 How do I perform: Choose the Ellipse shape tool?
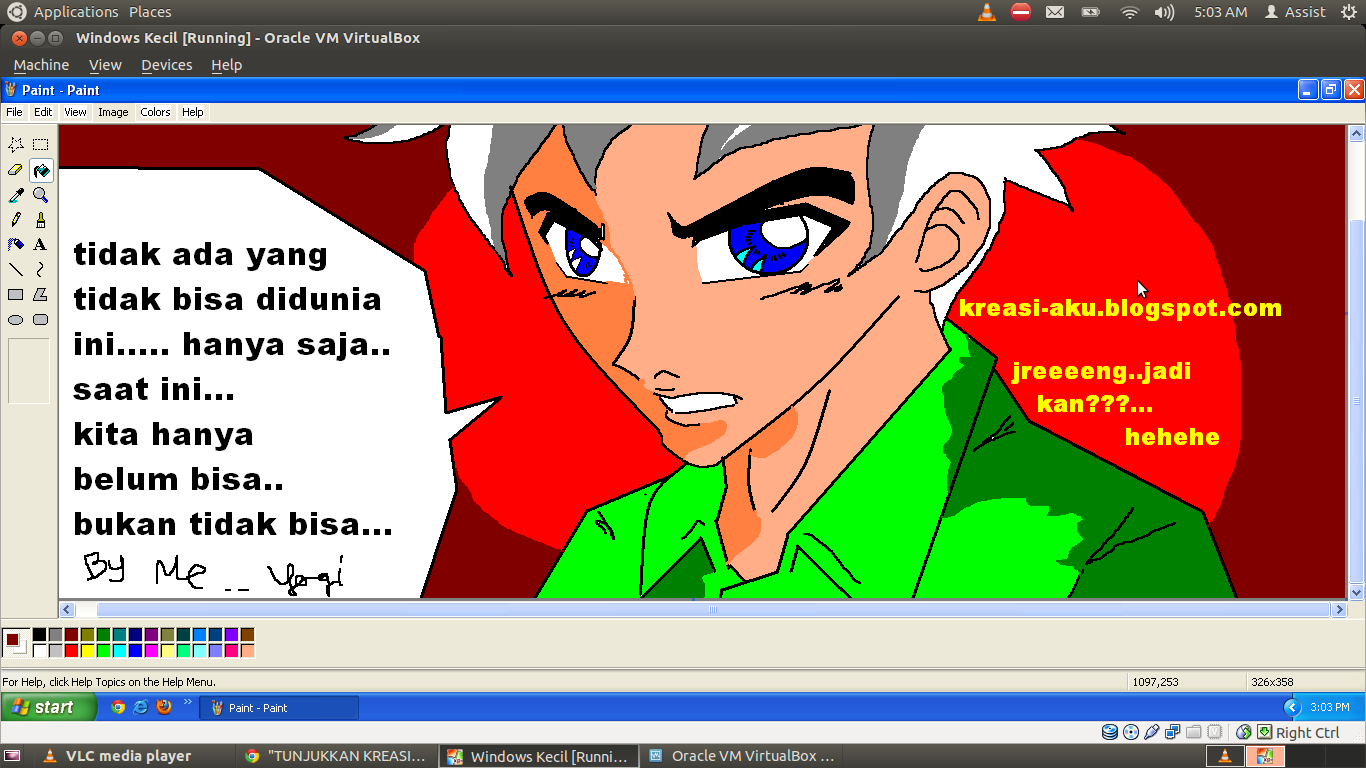[16, 320]
